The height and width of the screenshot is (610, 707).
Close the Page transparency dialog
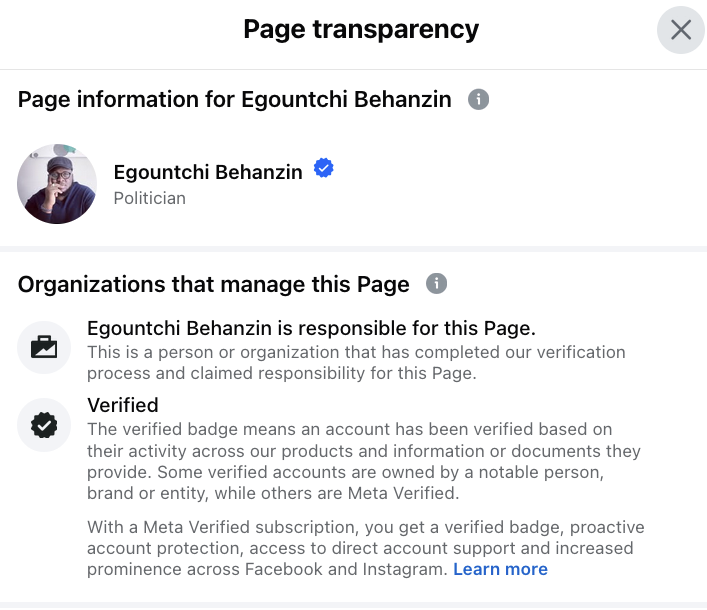[681, 30]
